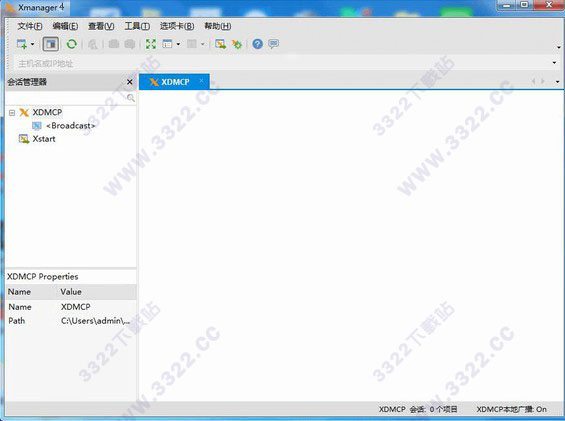
Task: Open the 文件(F) menu
Action: (30, 26)
